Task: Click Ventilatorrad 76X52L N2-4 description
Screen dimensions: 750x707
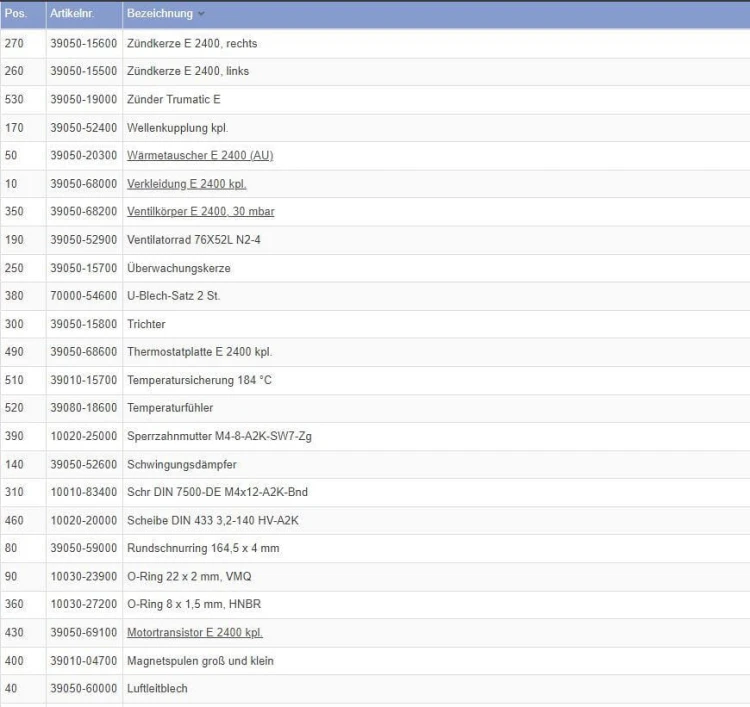Action: 194,240
